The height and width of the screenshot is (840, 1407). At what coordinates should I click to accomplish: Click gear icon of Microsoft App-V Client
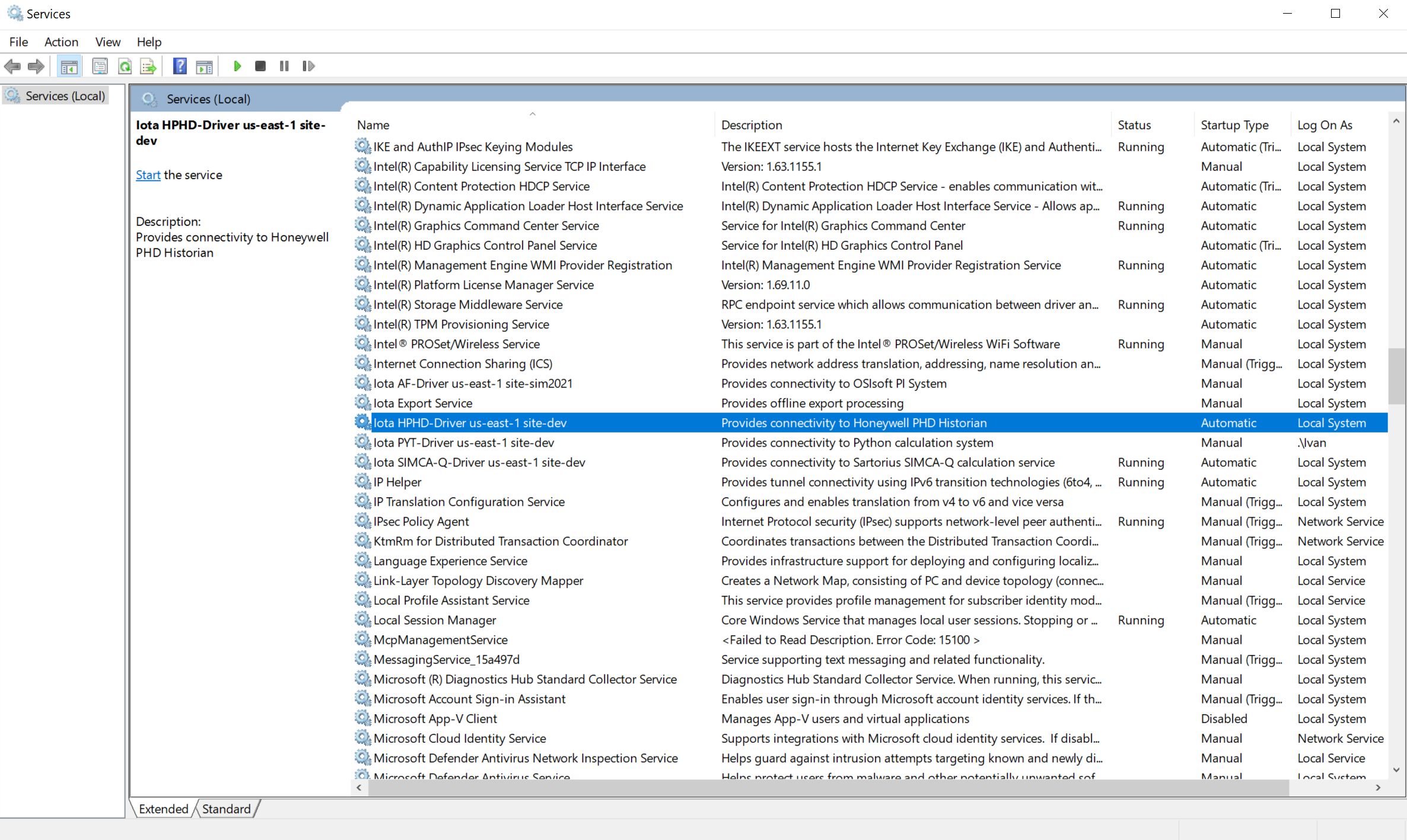coord(362,718)
